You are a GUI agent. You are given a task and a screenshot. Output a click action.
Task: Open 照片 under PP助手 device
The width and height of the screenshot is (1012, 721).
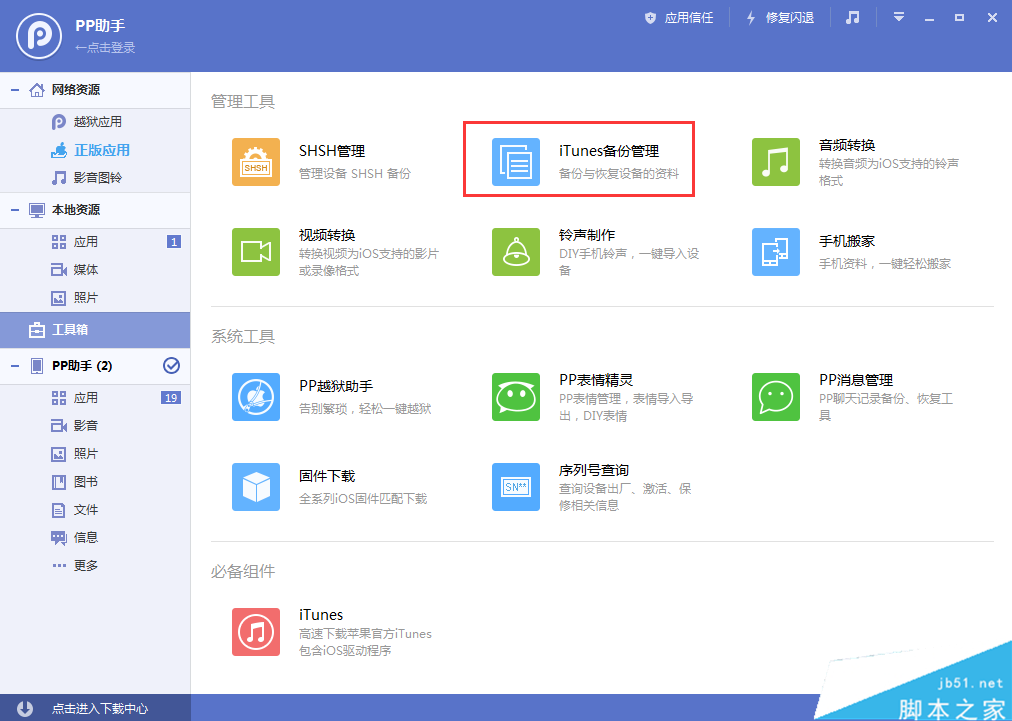[96, 454]
